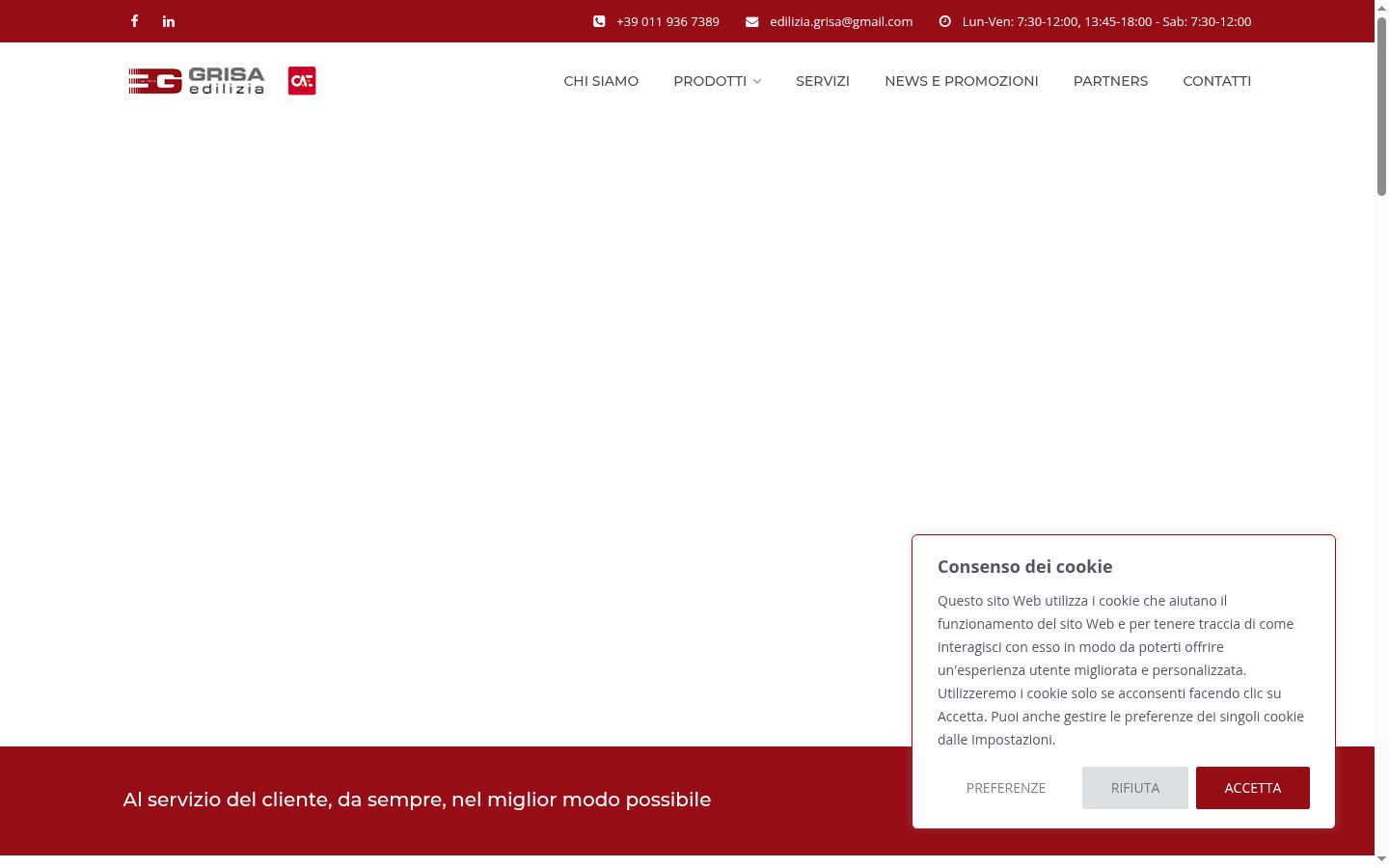Navigate to the Partners page
1389x868 pixels.
[x=1110, y=81]
